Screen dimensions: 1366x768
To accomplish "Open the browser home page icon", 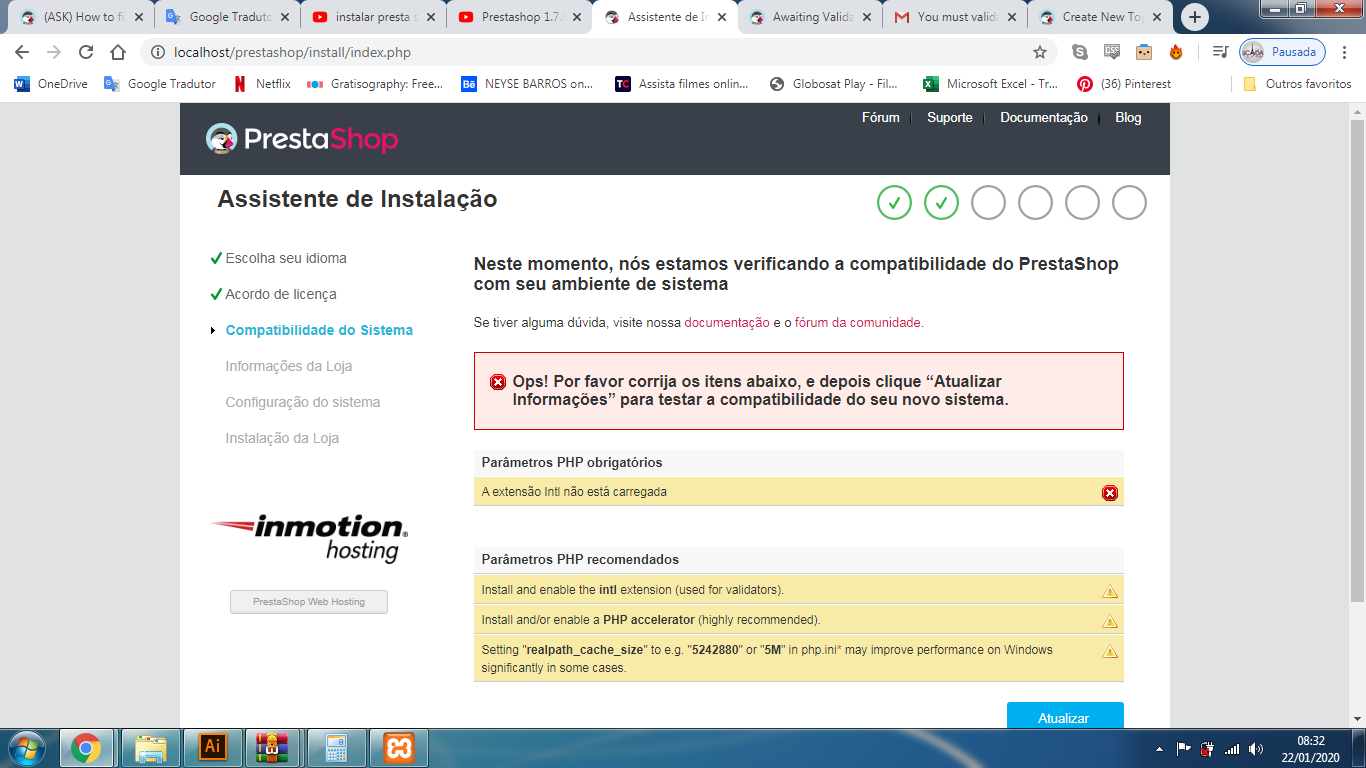I will click(x=118, y=52).
